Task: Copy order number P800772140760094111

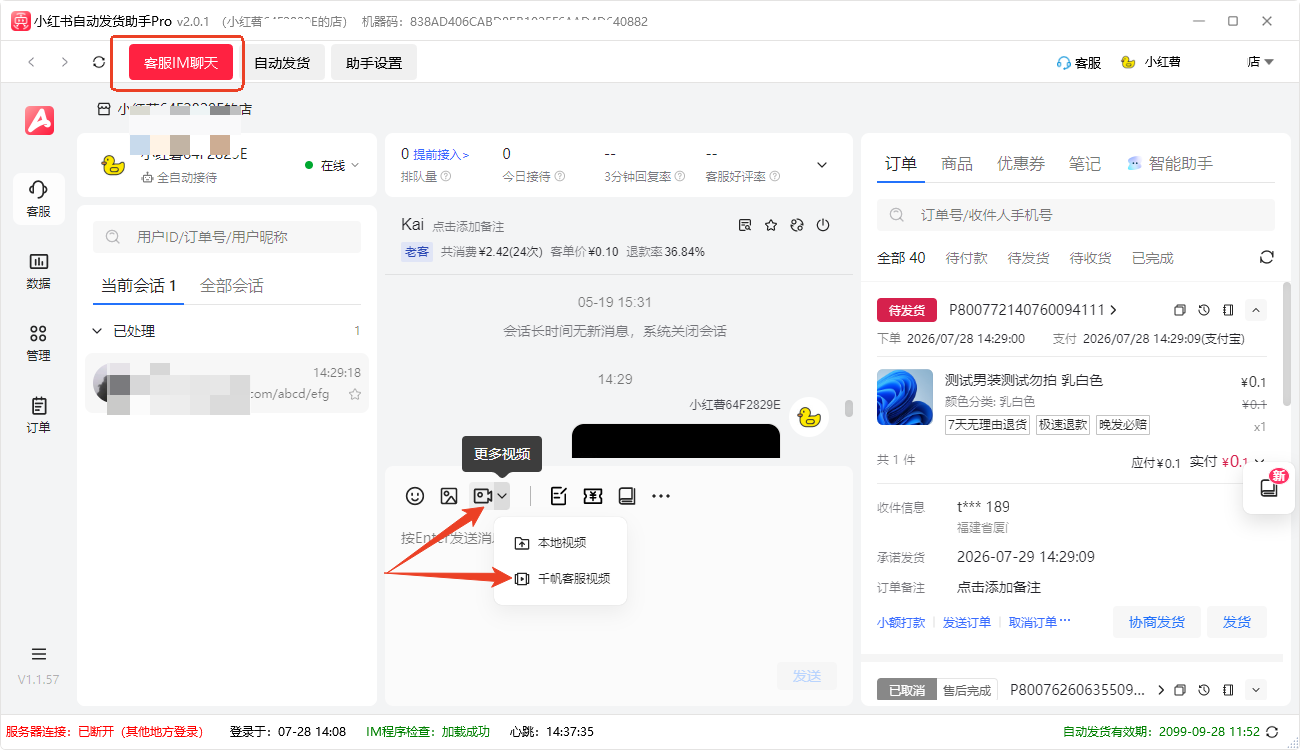Action: pos(1180,310)
